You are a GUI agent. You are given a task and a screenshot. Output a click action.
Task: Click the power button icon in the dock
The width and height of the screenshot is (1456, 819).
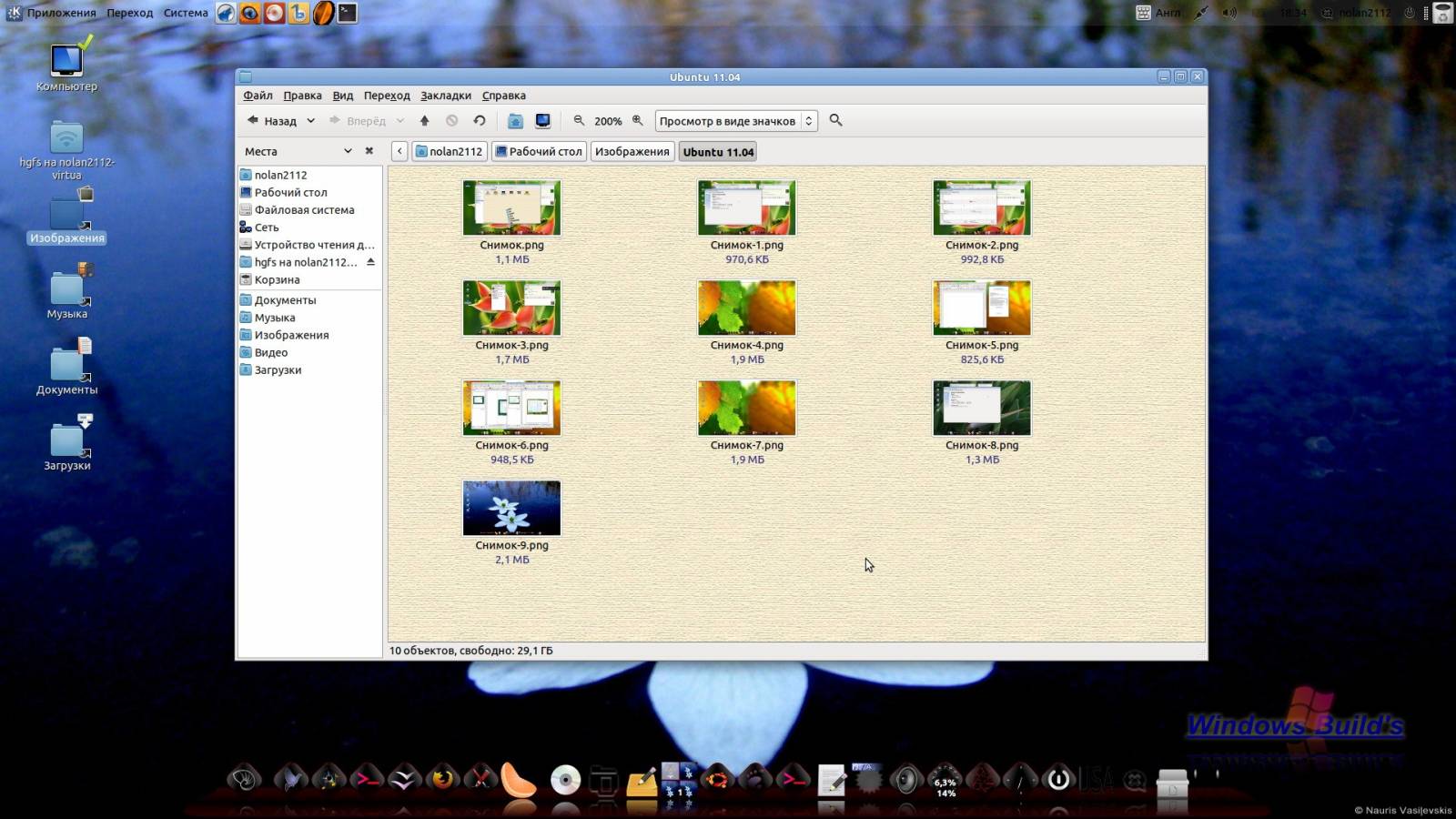click(1057, 779)
